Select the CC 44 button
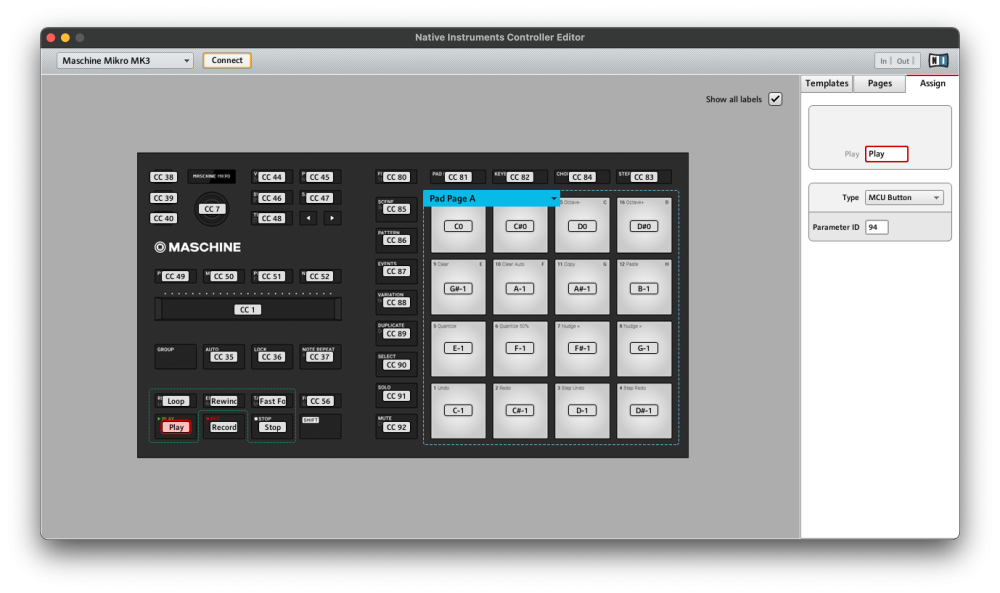Image resolution: width=1000 pixels, height=593 pixels. pyautogui.click(x=272, y=177)
